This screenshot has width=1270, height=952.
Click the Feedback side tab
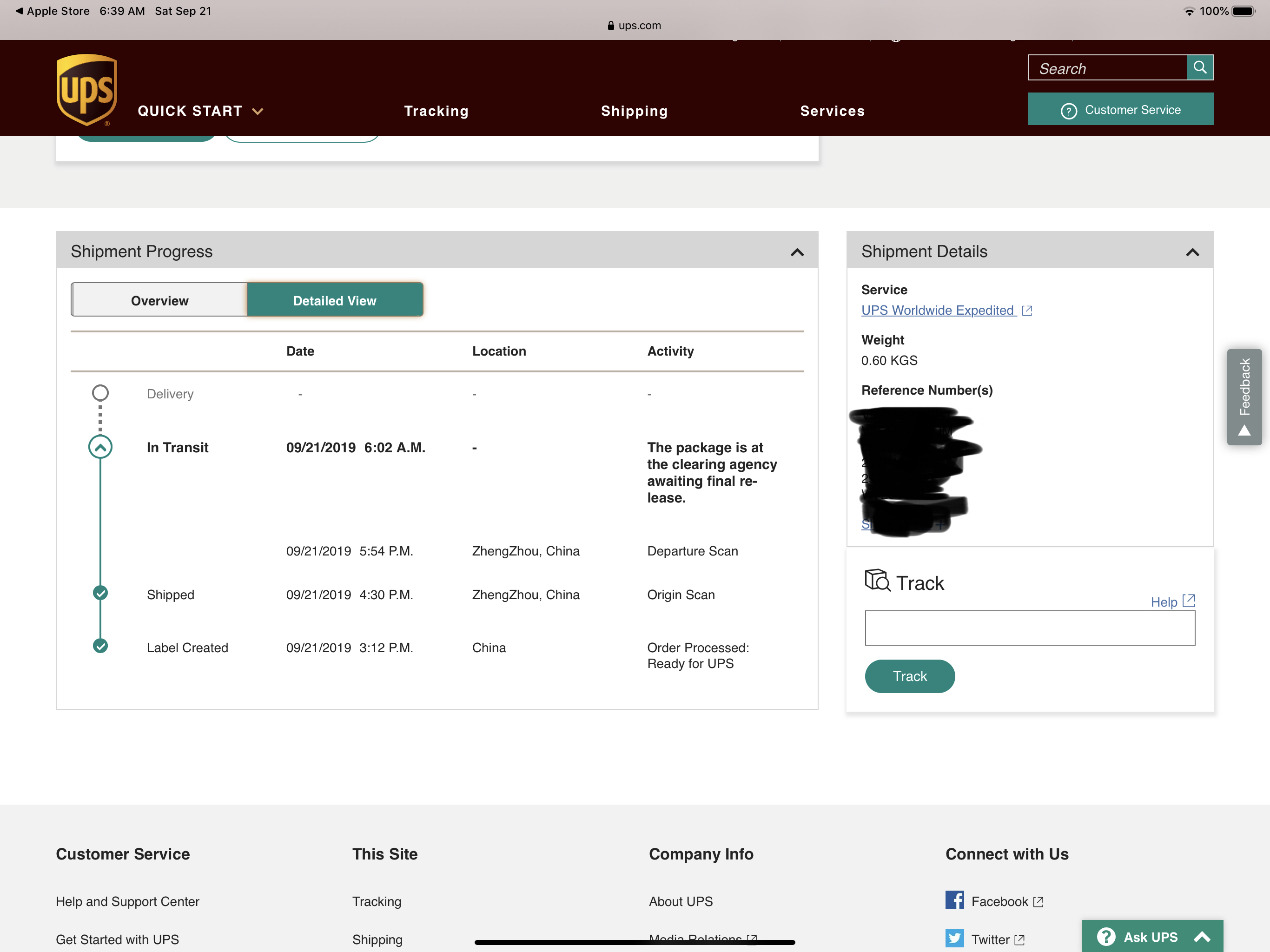[1244, 396]
